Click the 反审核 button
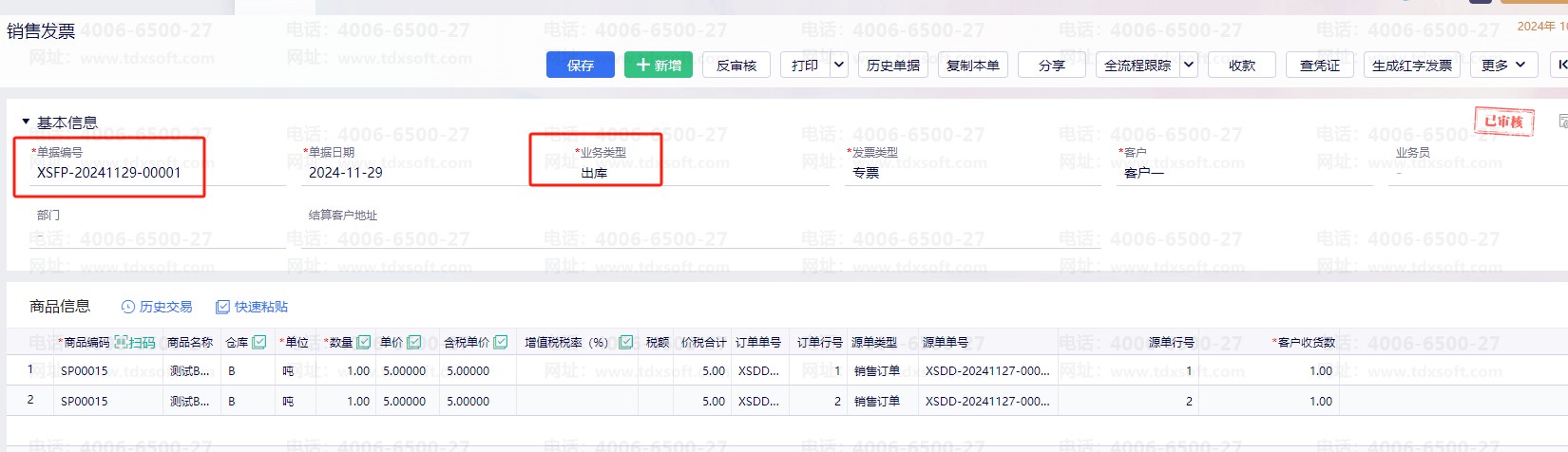 click(736, 65)
